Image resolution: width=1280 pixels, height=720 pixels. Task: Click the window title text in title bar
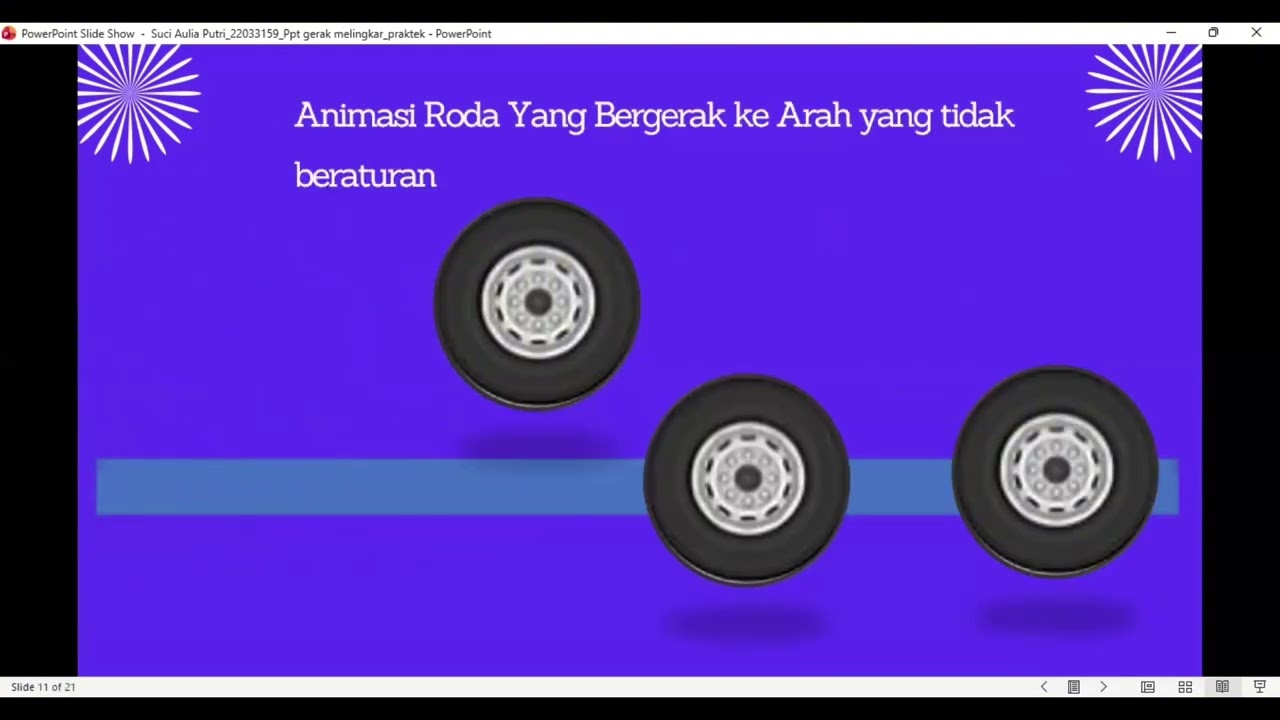coord(256,33)
